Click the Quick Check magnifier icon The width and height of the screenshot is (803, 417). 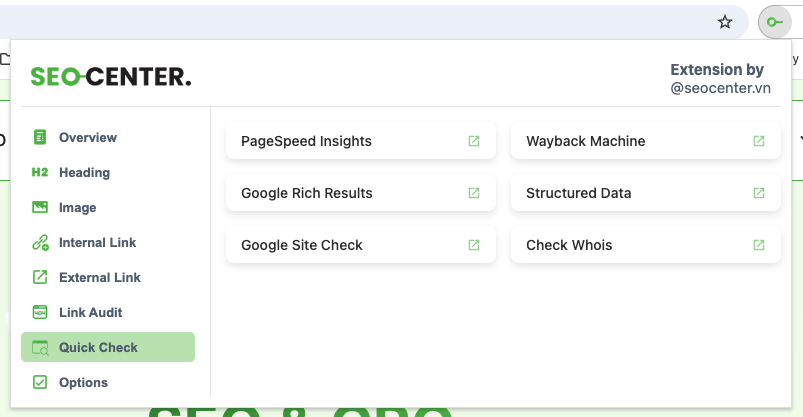point(40,347)
